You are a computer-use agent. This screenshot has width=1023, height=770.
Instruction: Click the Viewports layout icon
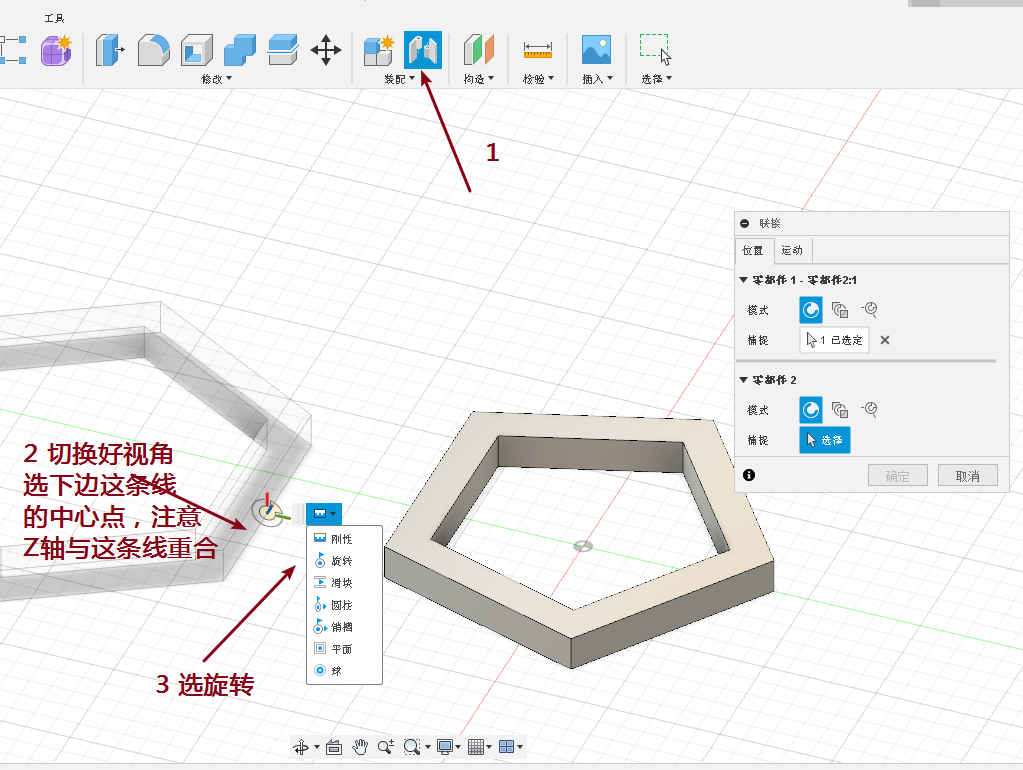coord(506,747)
